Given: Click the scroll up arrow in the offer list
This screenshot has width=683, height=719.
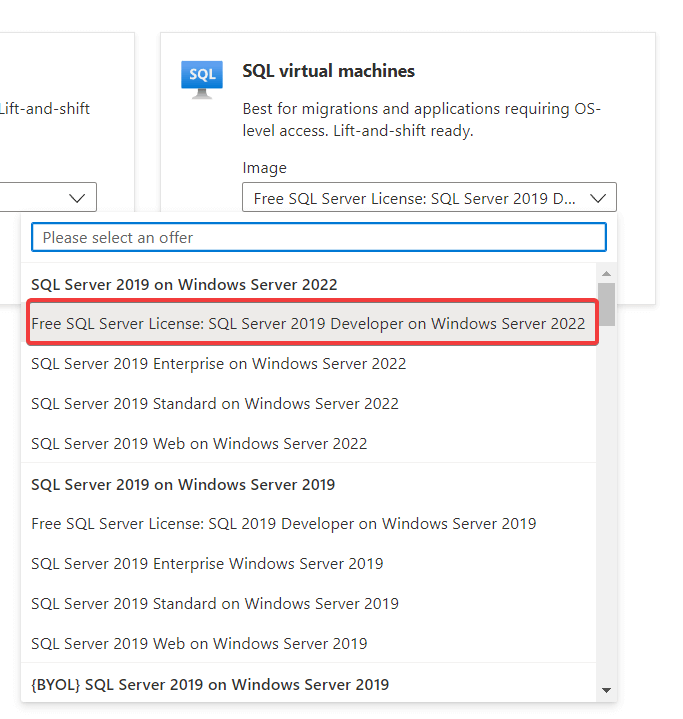Looking at the screenshot, I should pyautogui.click(x=606, y=273).
